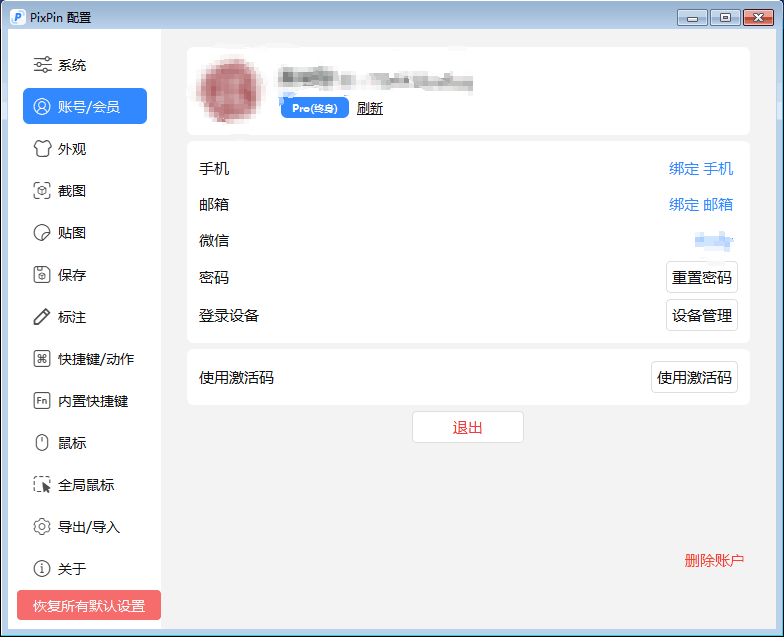784x637 pixels.
Task: Click the 全局鼠标 cursor selection icon
Action: click(x=42, y=484)
